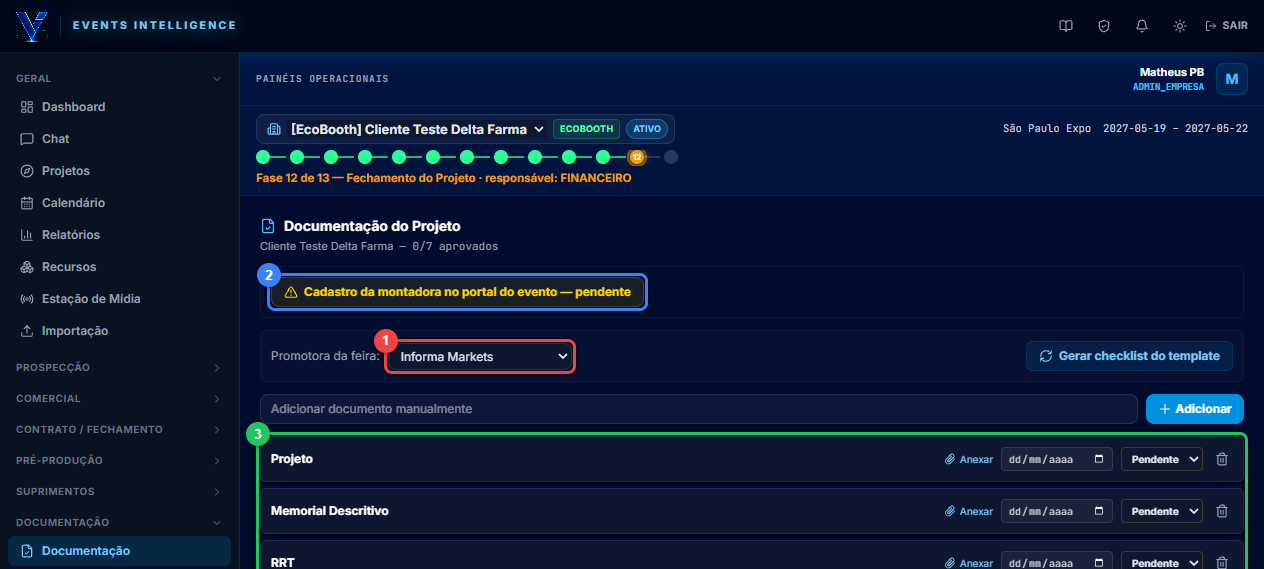Viewport: 1264px width, 569px height.
Task: Click the Adicionar button
Action: click(x=1195, y=409)
